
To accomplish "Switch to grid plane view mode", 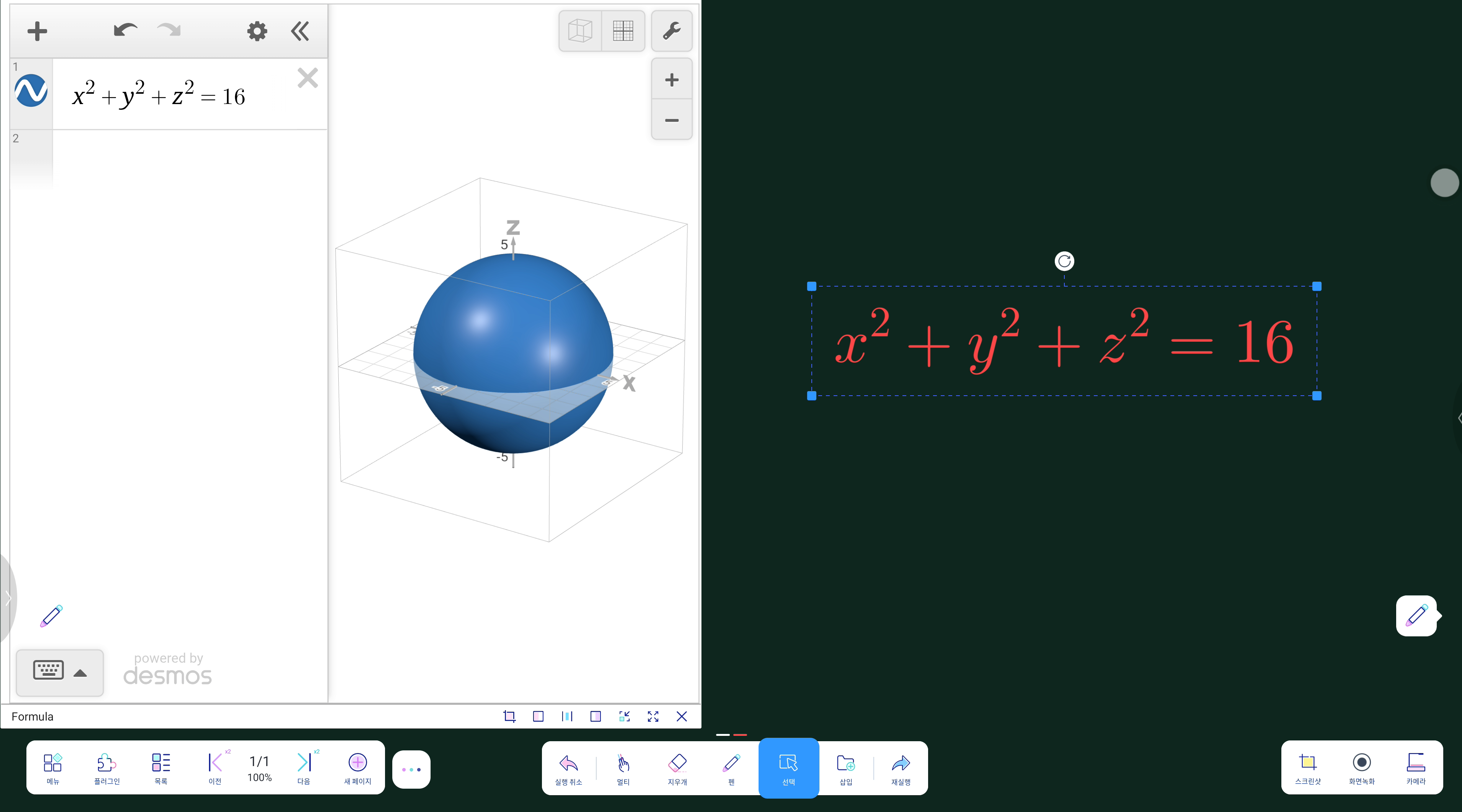I will [623, 31].
